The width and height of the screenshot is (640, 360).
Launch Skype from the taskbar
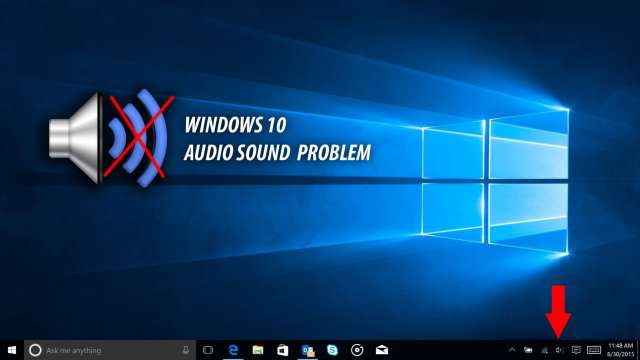click(333, 350)
